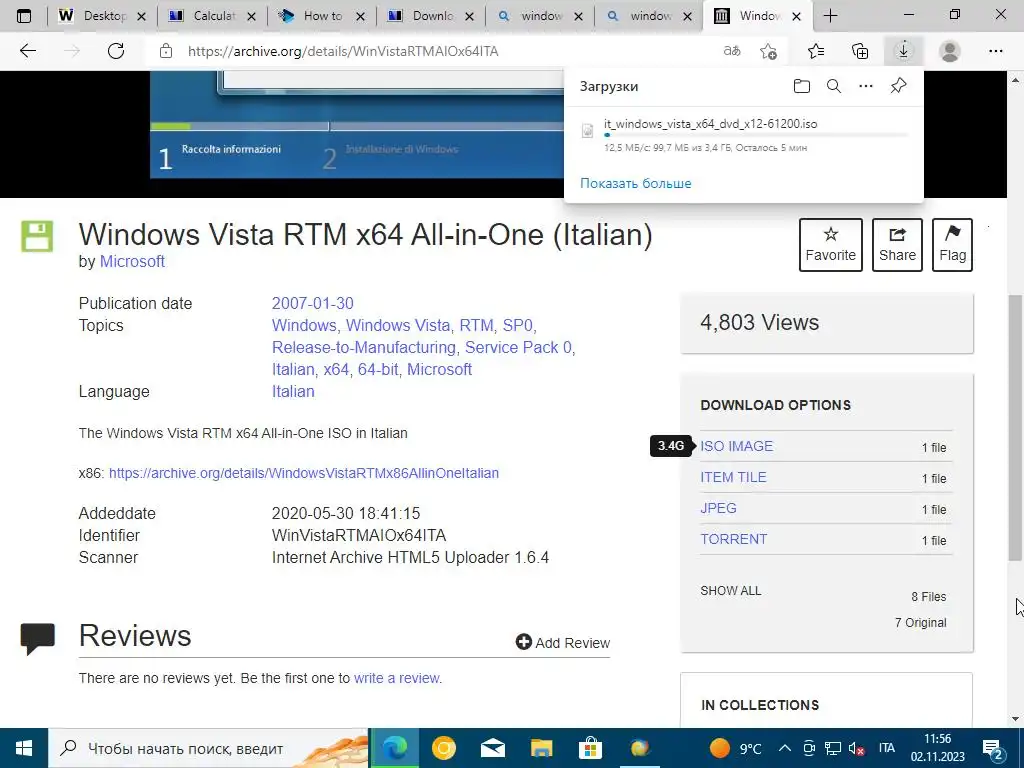The image size is (1024, 768).
Task: Click the 7 Original files link
Action: [x=921, y=623]
